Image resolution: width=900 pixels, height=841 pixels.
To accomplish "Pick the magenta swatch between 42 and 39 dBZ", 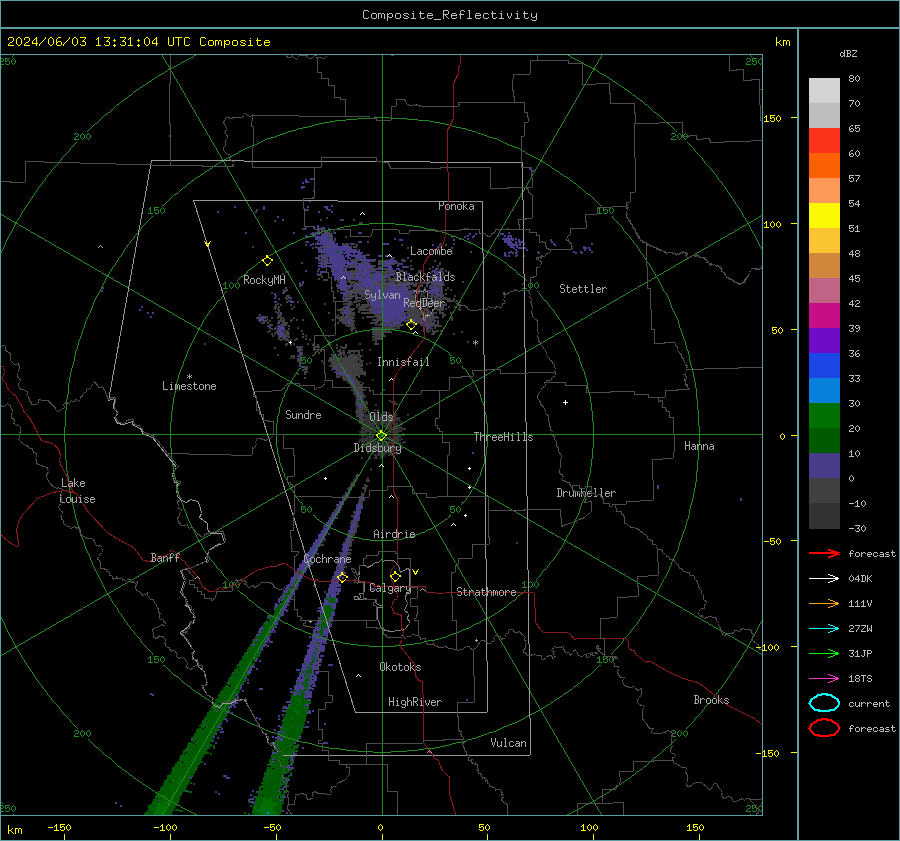I will tap(824, 316).
